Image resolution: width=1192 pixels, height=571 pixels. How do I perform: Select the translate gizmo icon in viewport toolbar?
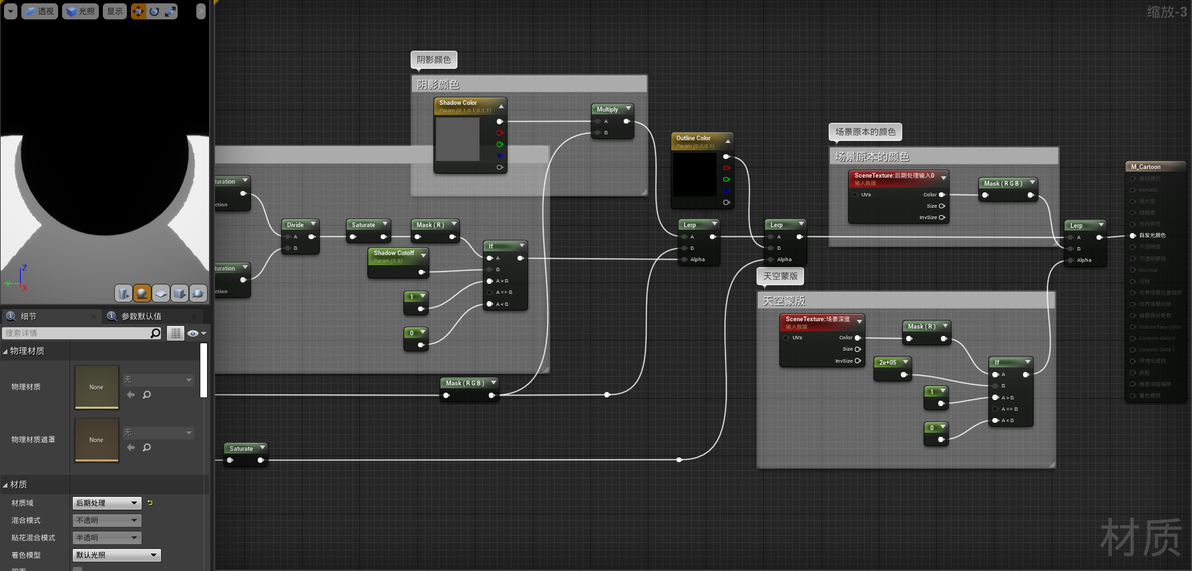pyautogui.click(x=138, y=11)
